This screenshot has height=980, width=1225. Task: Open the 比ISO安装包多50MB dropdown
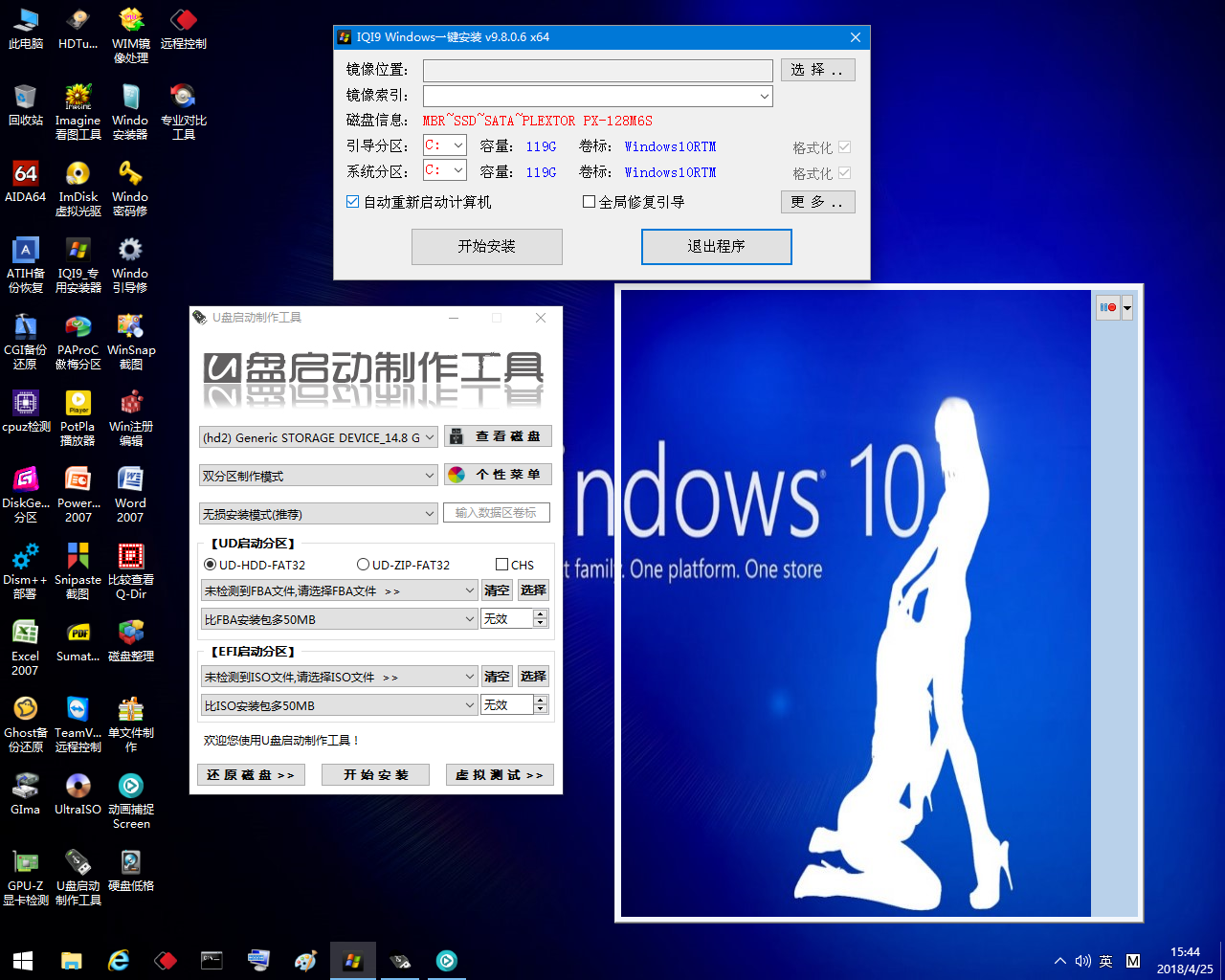(469, 705)
